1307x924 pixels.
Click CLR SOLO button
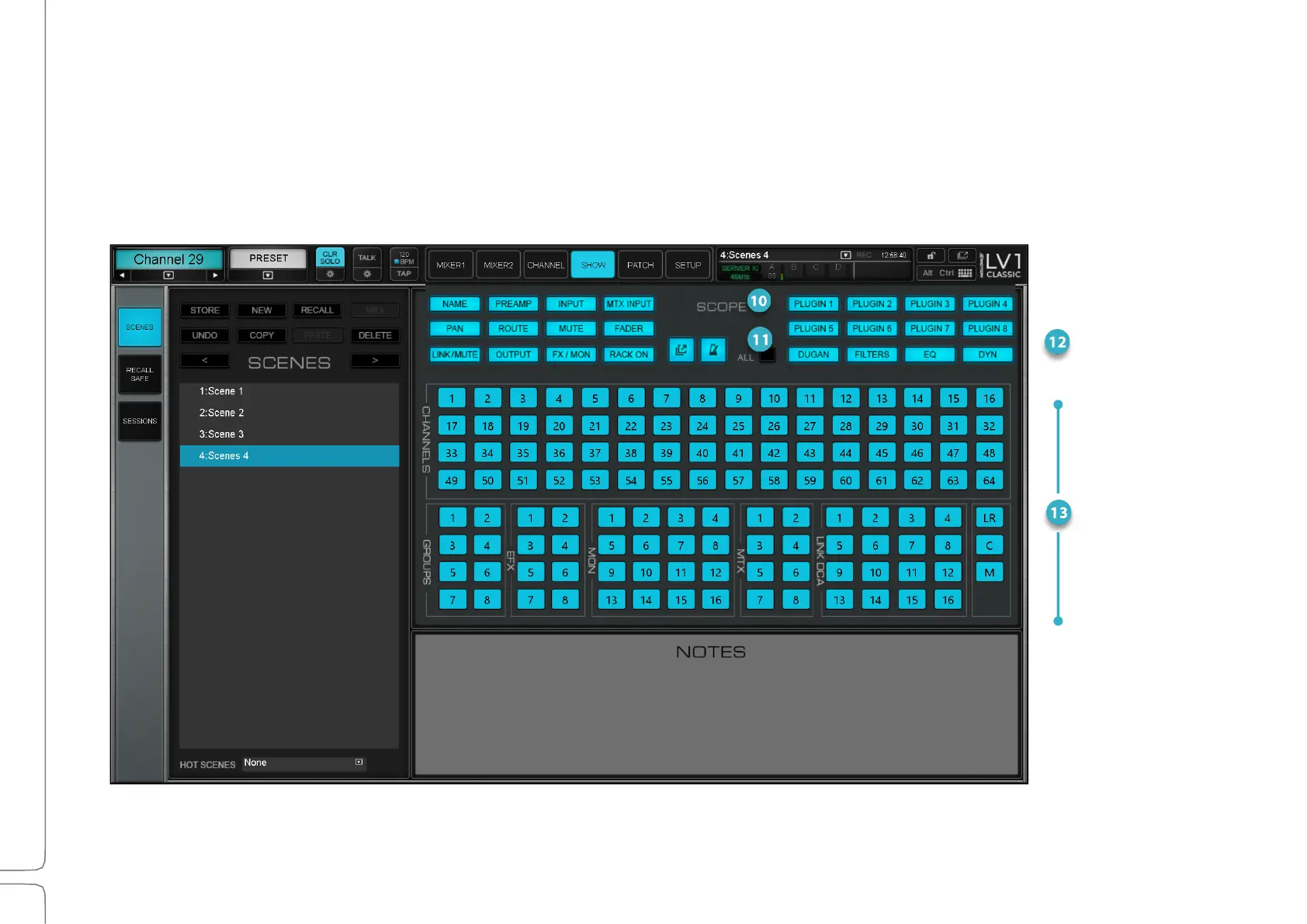[330, 258]
